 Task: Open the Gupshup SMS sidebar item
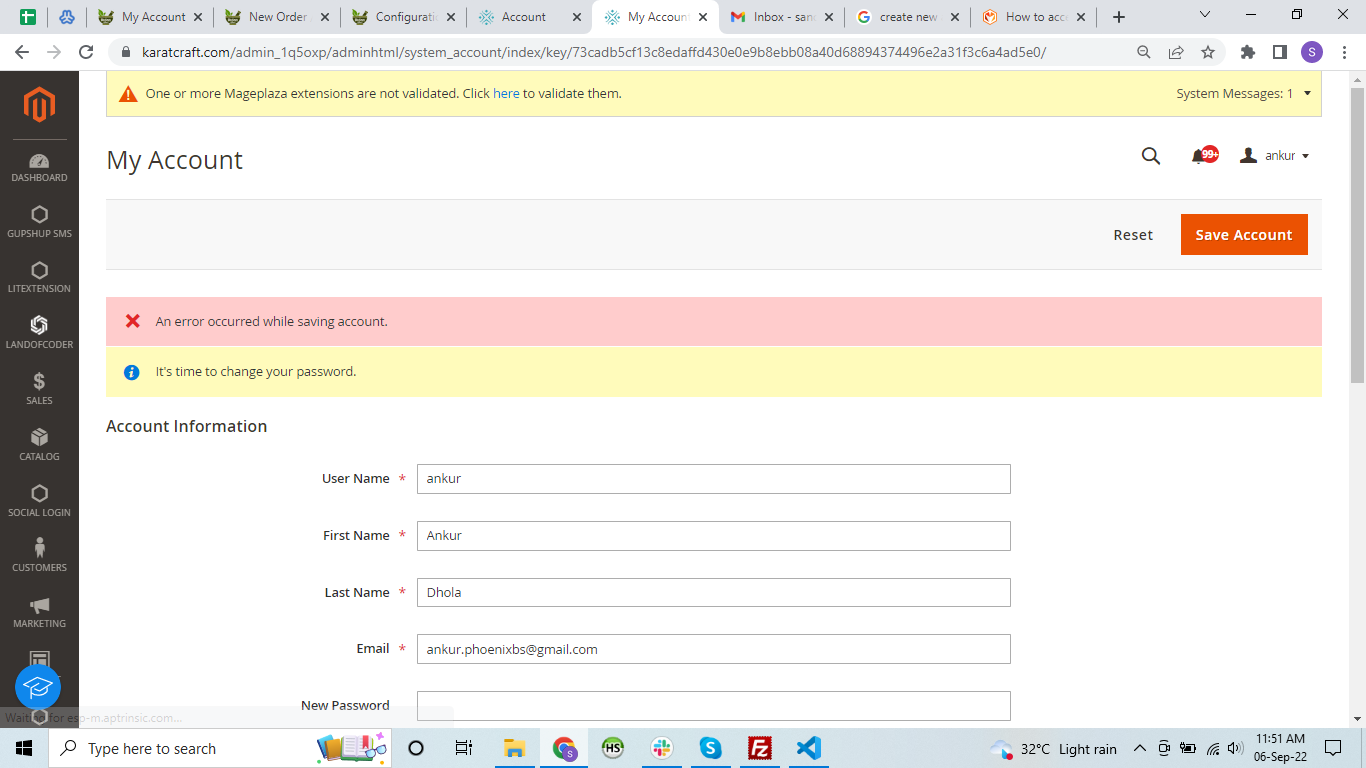tap(39, 222)
